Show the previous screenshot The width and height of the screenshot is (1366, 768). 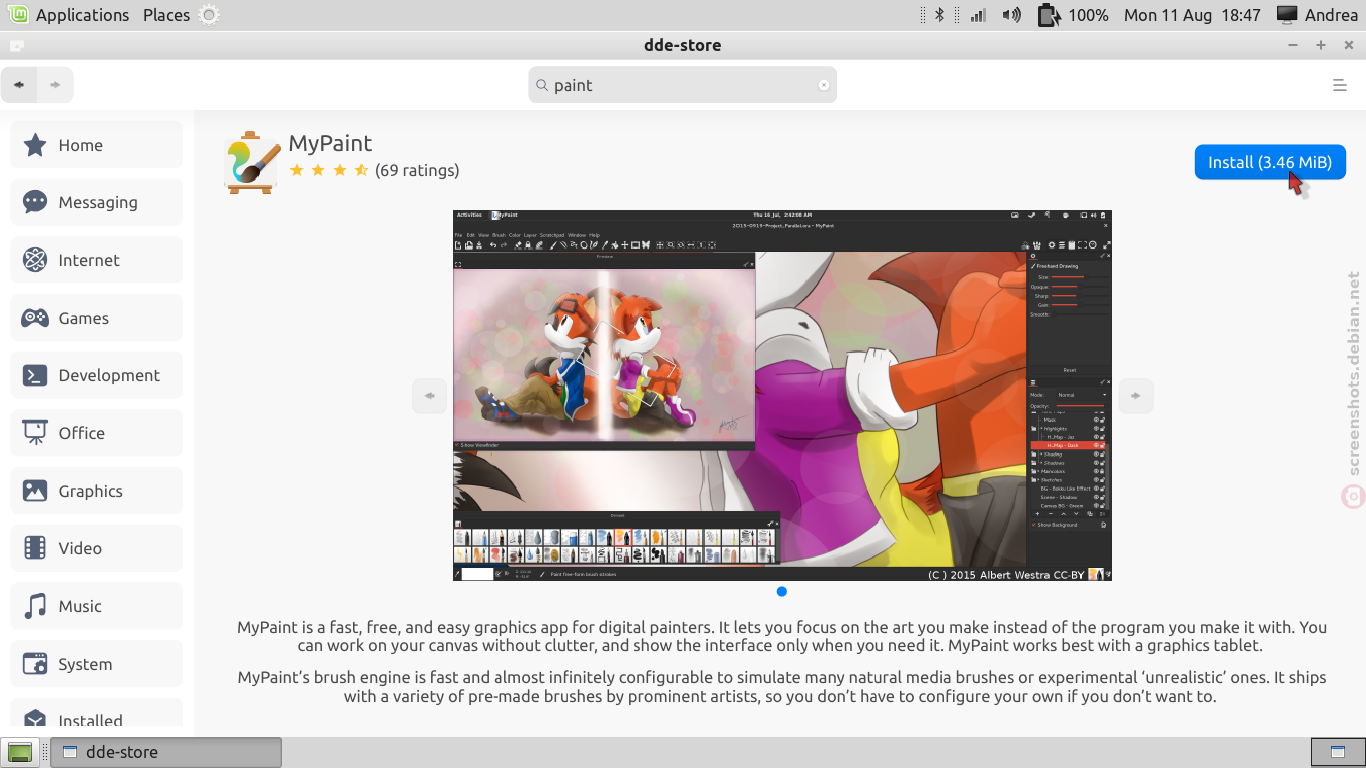429,395
